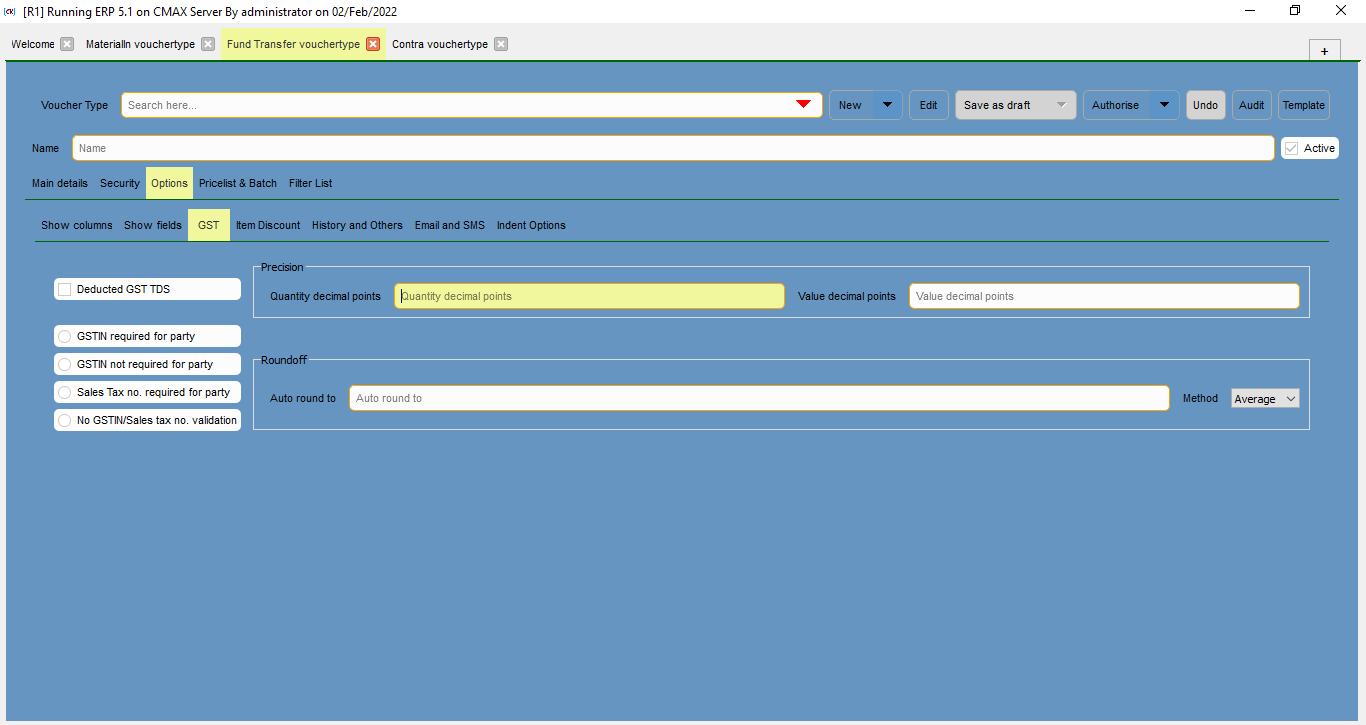Add a new tab with plus button
1366x725 pixels.
[1324, 51]
